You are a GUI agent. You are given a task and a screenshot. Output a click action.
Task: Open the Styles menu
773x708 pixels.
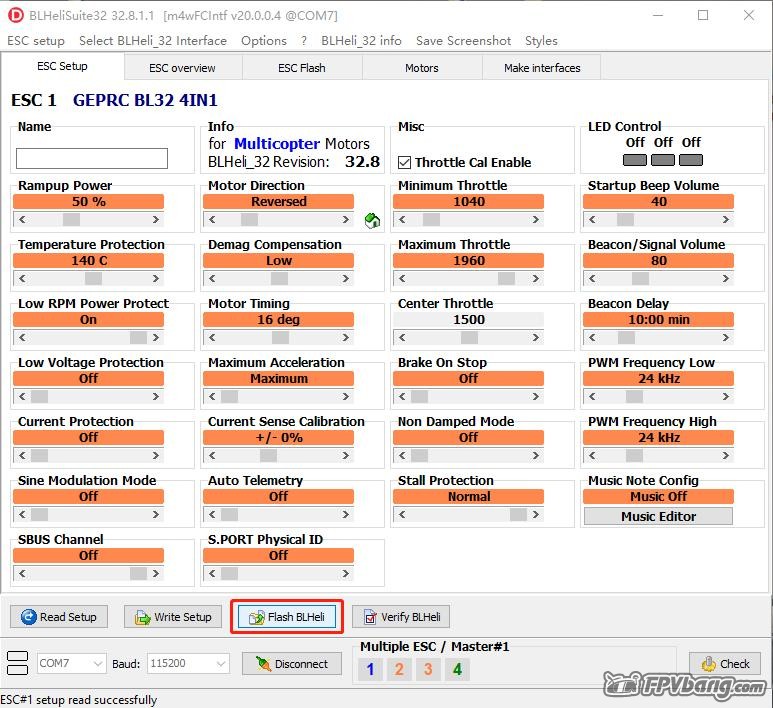point(541,40)
